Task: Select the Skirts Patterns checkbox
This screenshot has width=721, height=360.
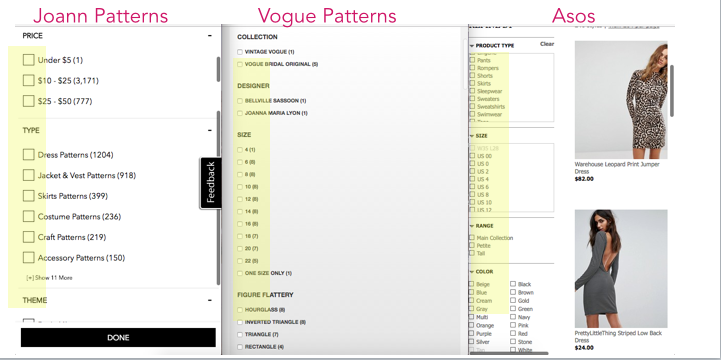Action: pyautogui.click(x=29, y=196)
